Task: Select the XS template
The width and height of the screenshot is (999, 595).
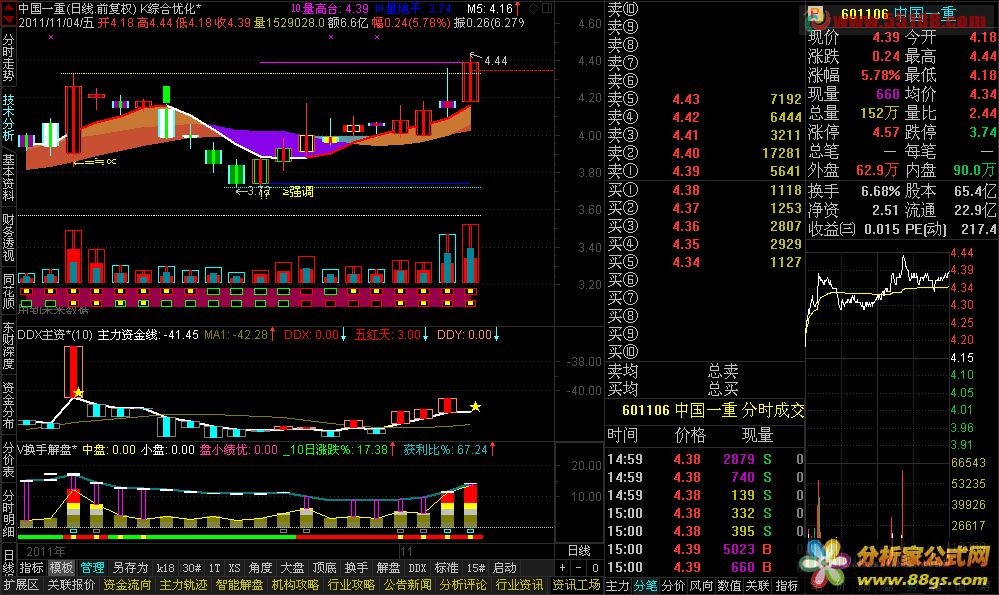Action: pyautogui.click(x=235, y=568)
